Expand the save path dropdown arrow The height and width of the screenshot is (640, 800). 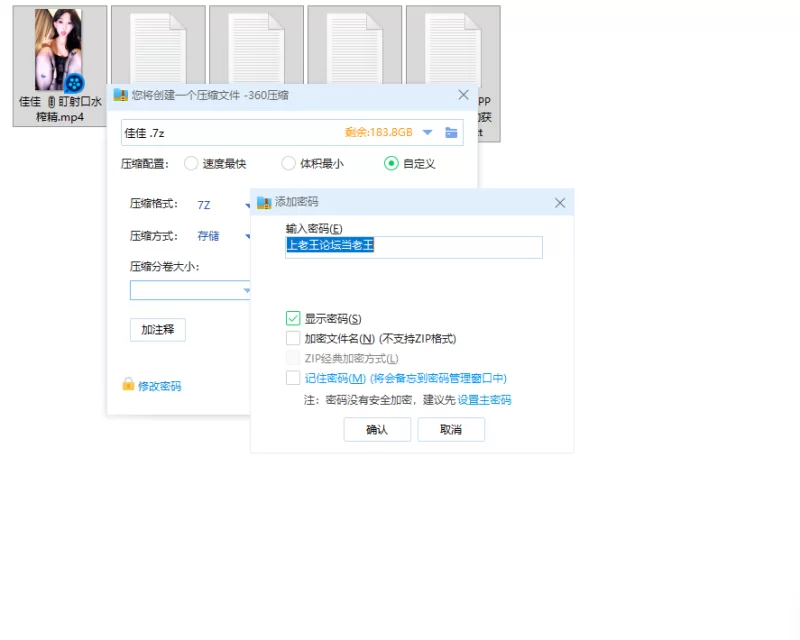[428, 133]
